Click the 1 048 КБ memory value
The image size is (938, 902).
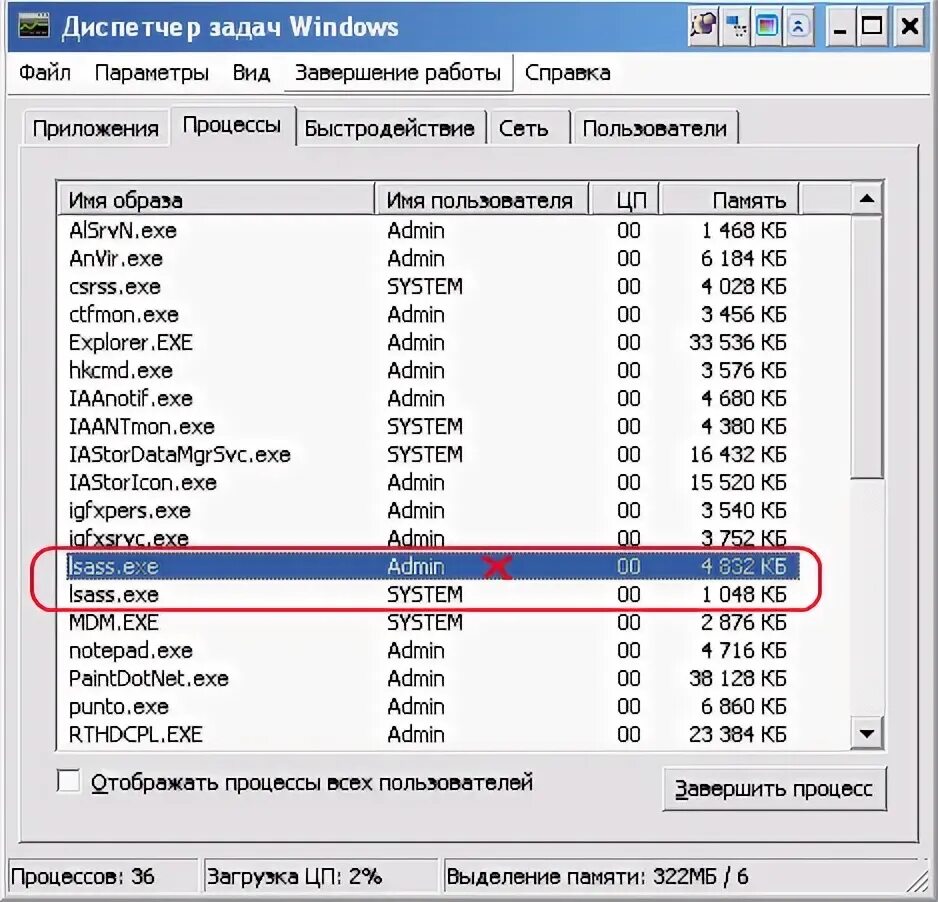coord(744,595)
